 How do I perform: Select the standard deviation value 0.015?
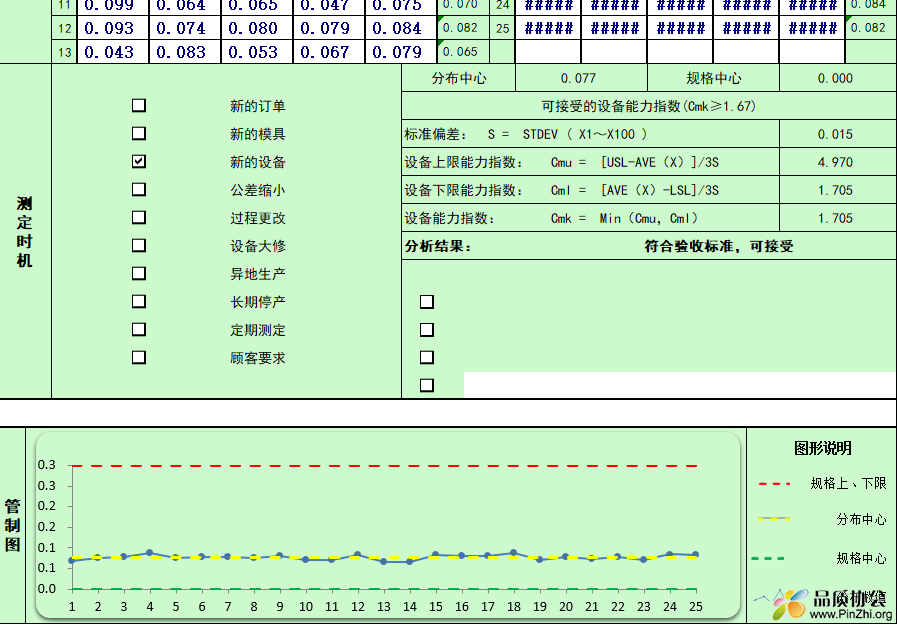(838, 134)
